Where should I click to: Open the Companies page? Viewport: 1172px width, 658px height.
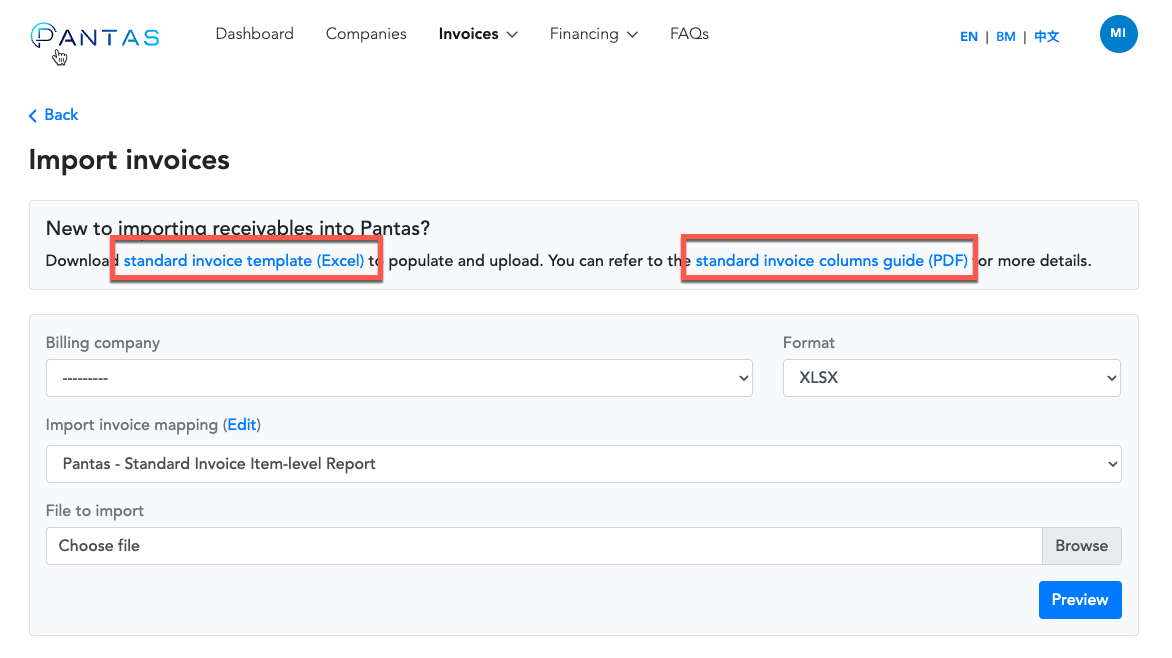(x=366, y=34)
